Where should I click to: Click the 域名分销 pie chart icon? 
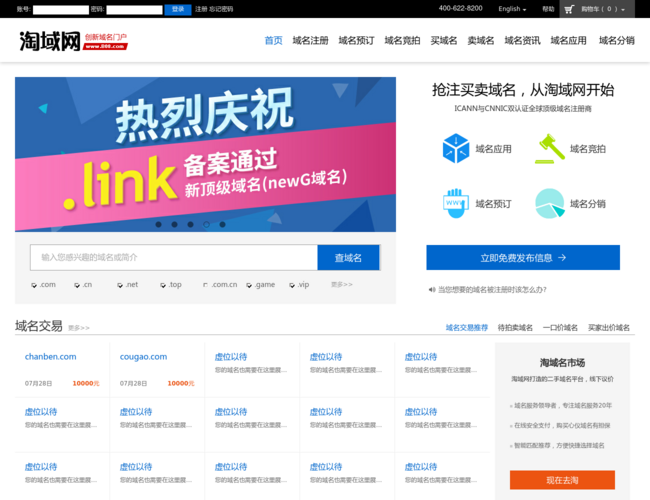[x=549, y=203]
